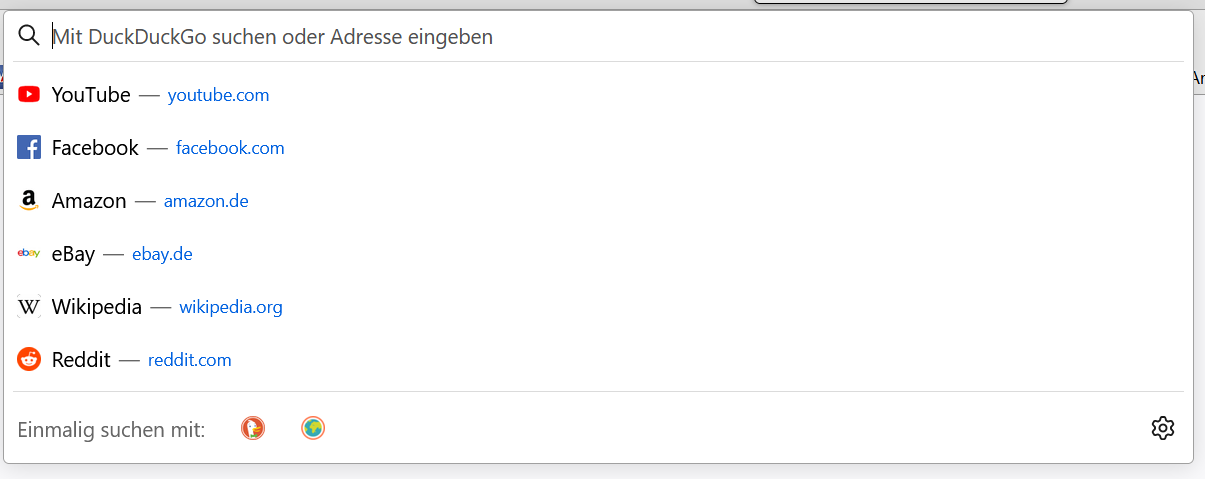The width and height of the screenshot is (1205, 479).
Task: Open the youtube.com link
Action: click(x=218, y=95)
